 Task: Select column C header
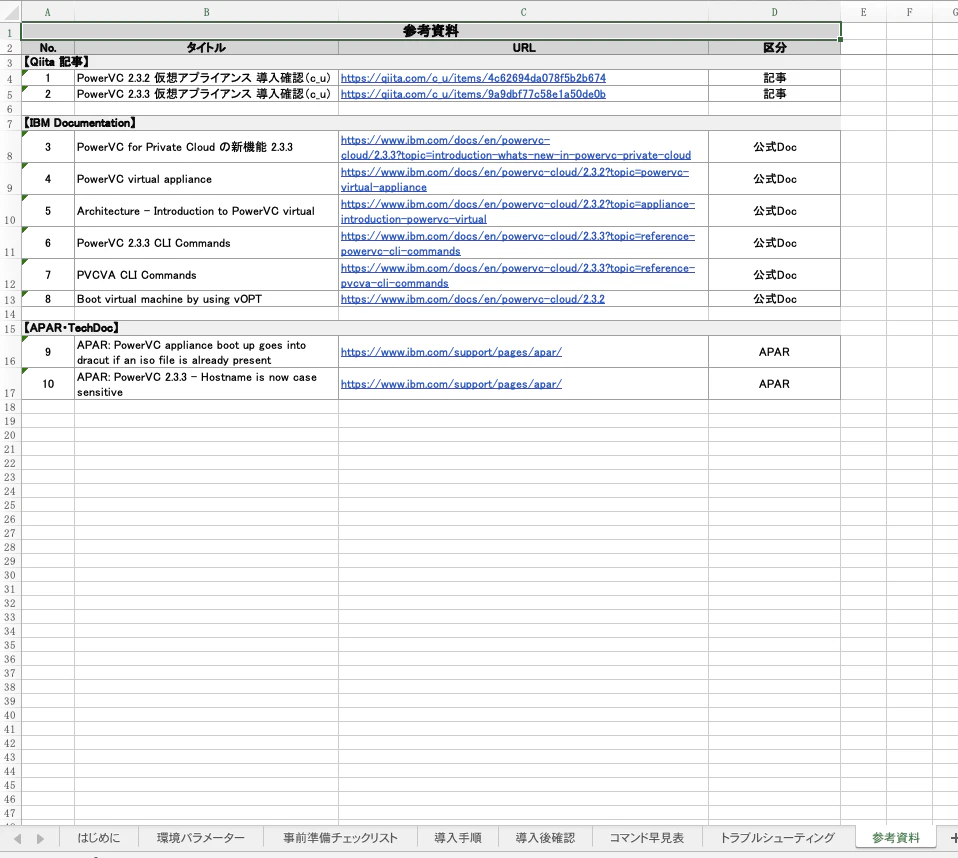[x=524, y=12]
